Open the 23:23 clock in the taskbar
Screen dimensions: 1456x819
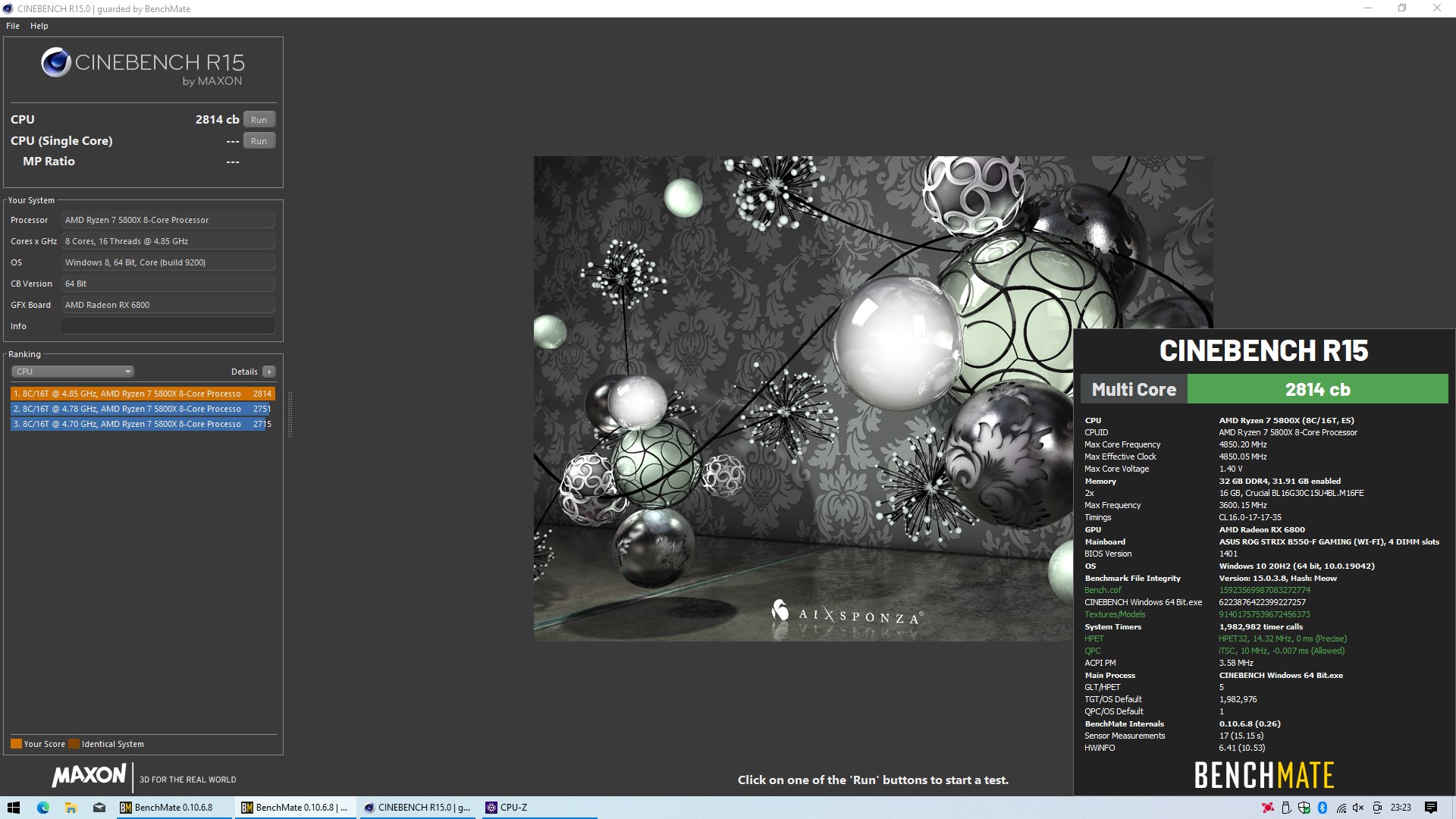1401,808
